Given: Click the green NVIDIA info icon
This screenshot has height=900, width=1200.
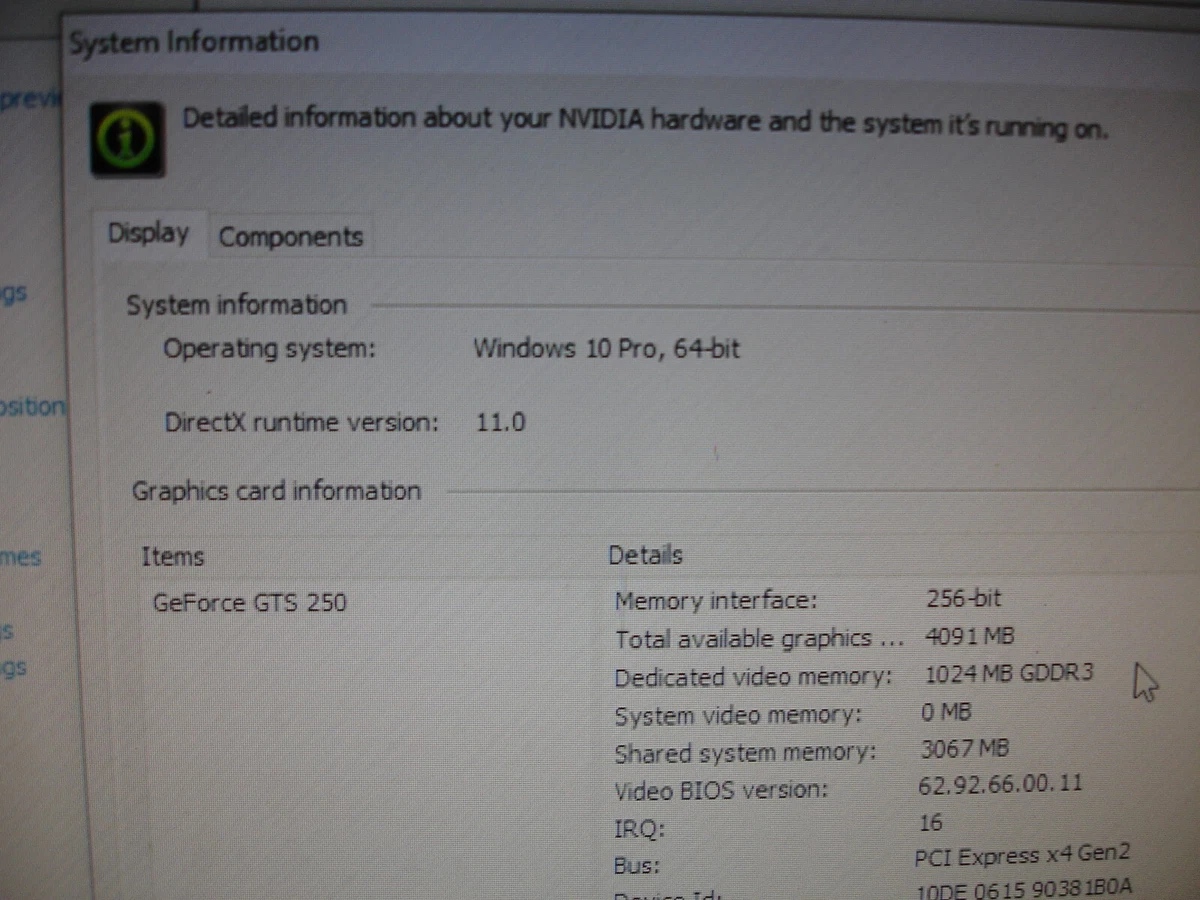Looking at the screenshot, I should pyautogui.click(x=127, y=139).
